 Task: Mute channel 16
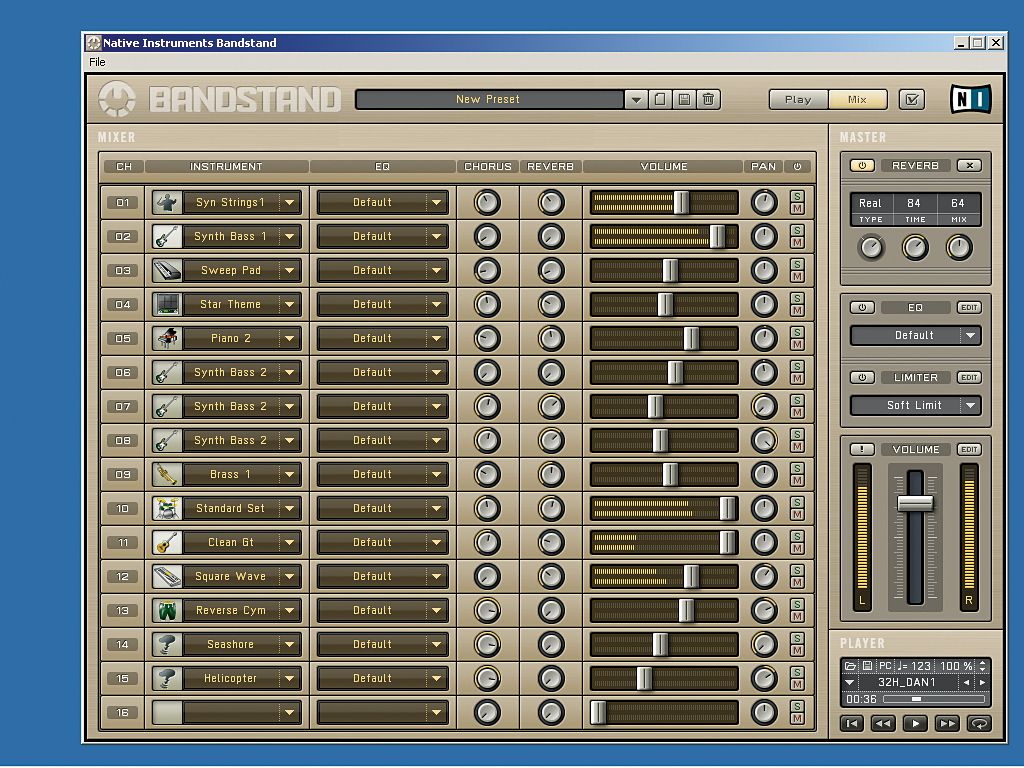click(797, 718)
